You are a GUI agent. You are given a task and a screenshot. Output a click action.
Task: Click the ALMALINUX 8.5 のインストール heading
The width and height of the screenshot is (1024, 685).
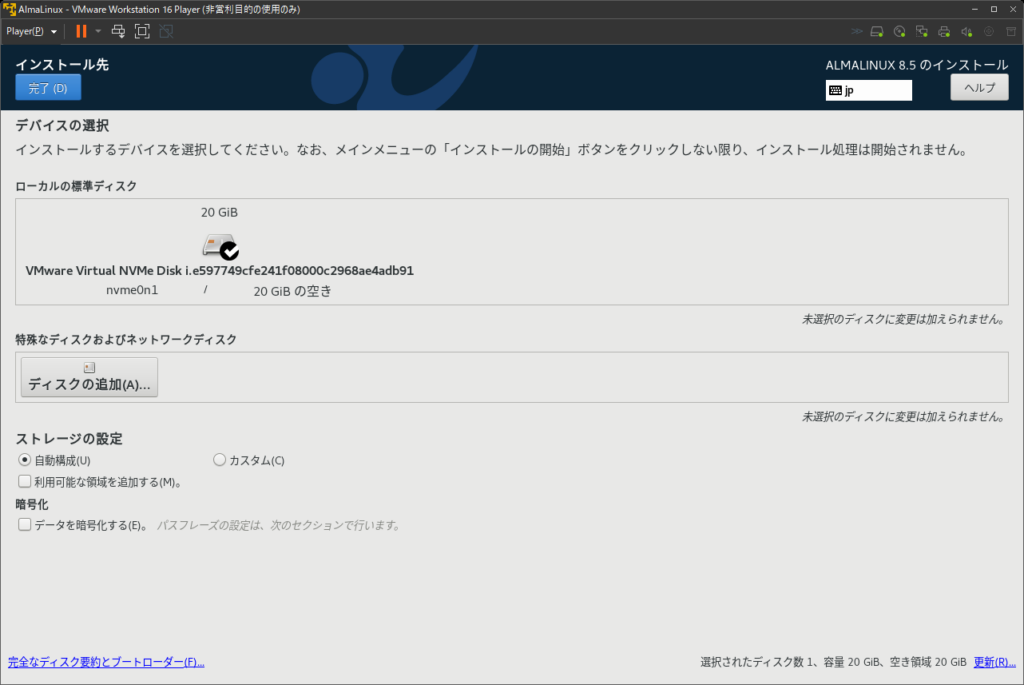coord(917,65)
